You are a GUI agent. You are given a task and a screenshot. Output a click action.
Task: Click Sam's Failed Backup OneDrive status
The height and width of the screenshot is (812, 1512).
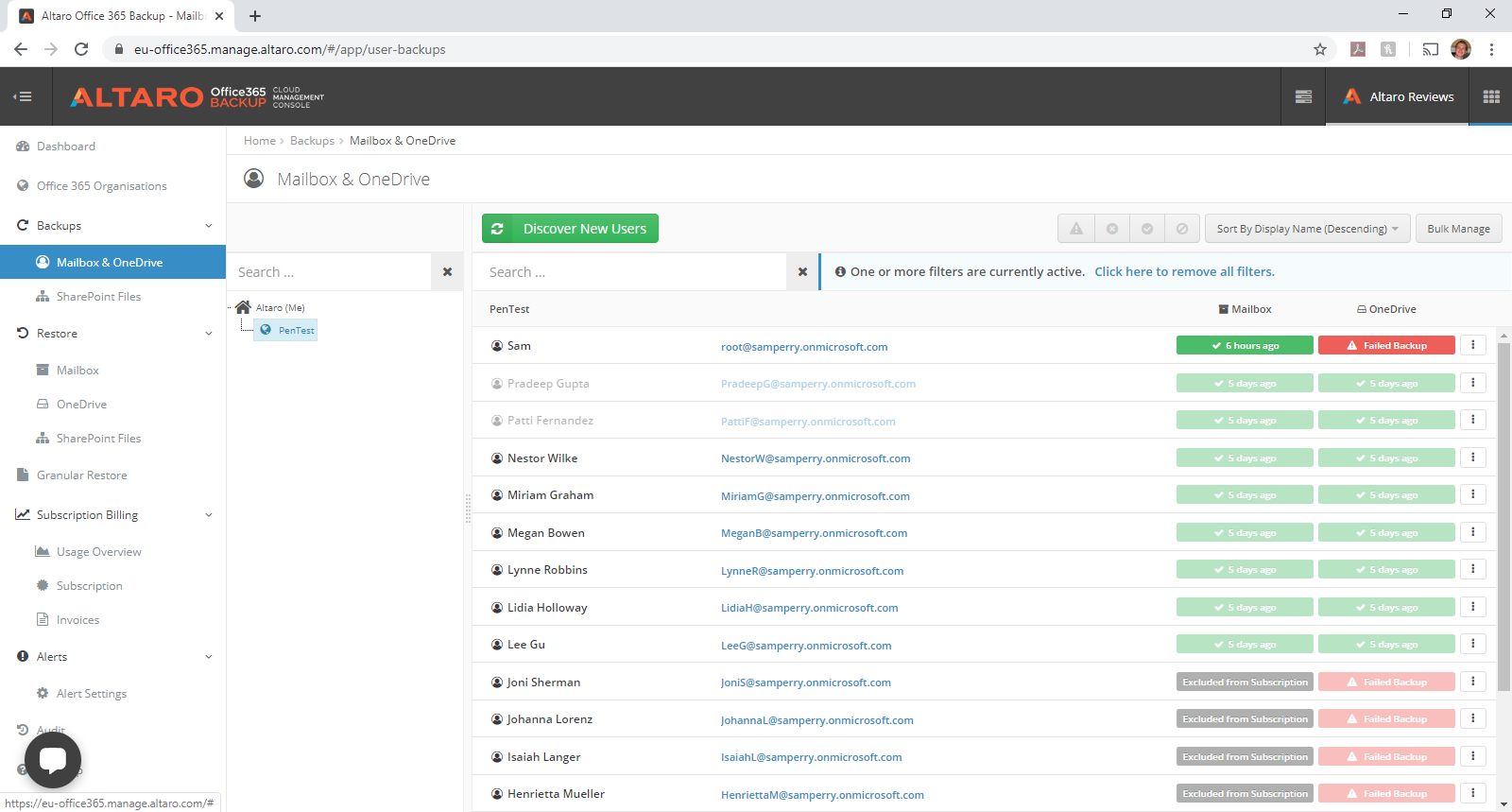[x=1386, y=345]
